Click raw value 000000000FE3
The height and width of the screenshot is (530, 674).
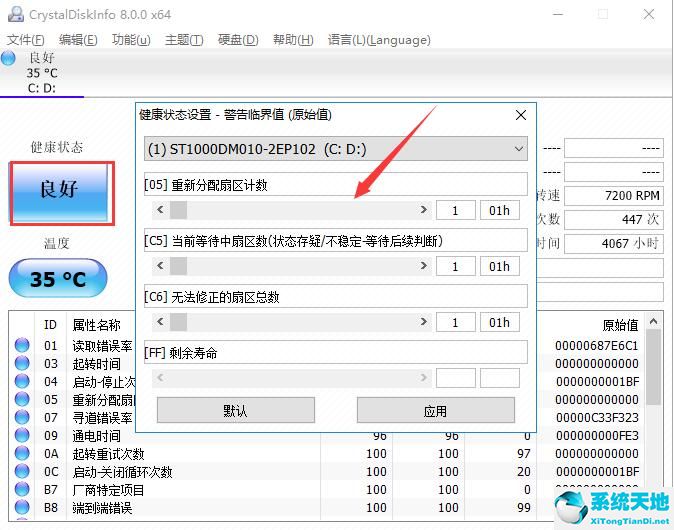pos(597,436)
